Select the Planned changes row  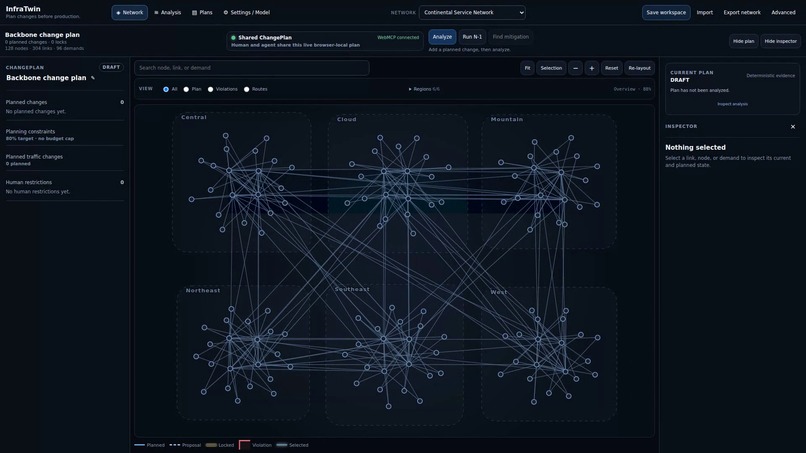(65, 106)
